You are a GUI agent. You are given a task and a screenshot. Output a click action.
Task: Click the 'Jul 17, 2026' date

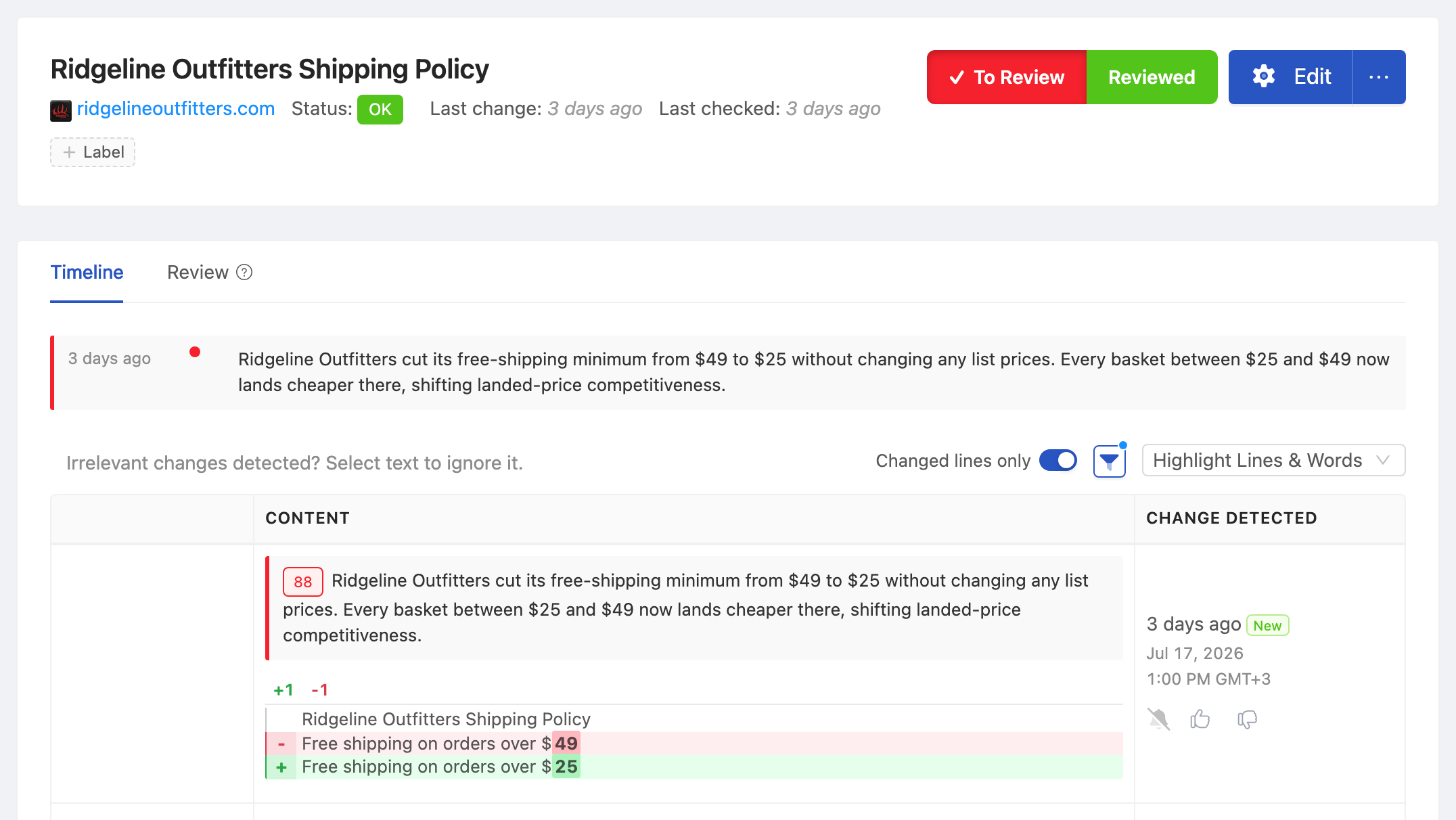click(1195, 654)
